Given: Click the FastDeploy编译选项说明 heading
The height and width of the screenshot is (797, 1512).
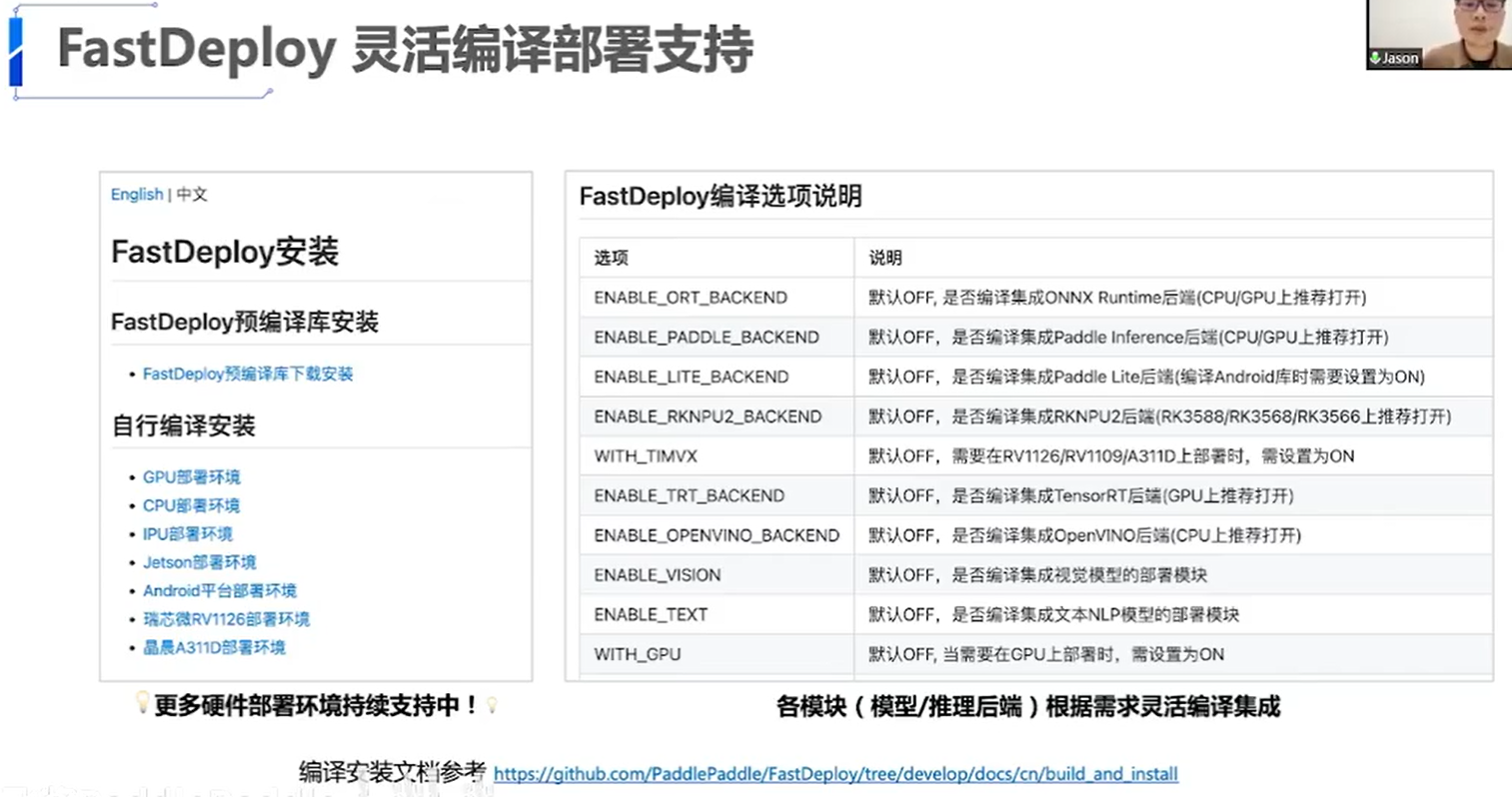Looking at the screenshot, I should (x=721, y=197).
